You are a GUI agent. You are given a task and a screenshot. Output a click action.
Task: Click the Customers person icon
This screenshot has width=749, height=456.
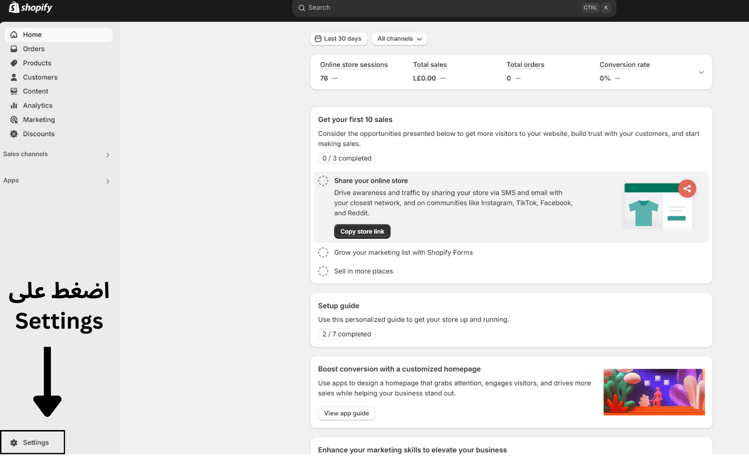click(x=14, y=77)
